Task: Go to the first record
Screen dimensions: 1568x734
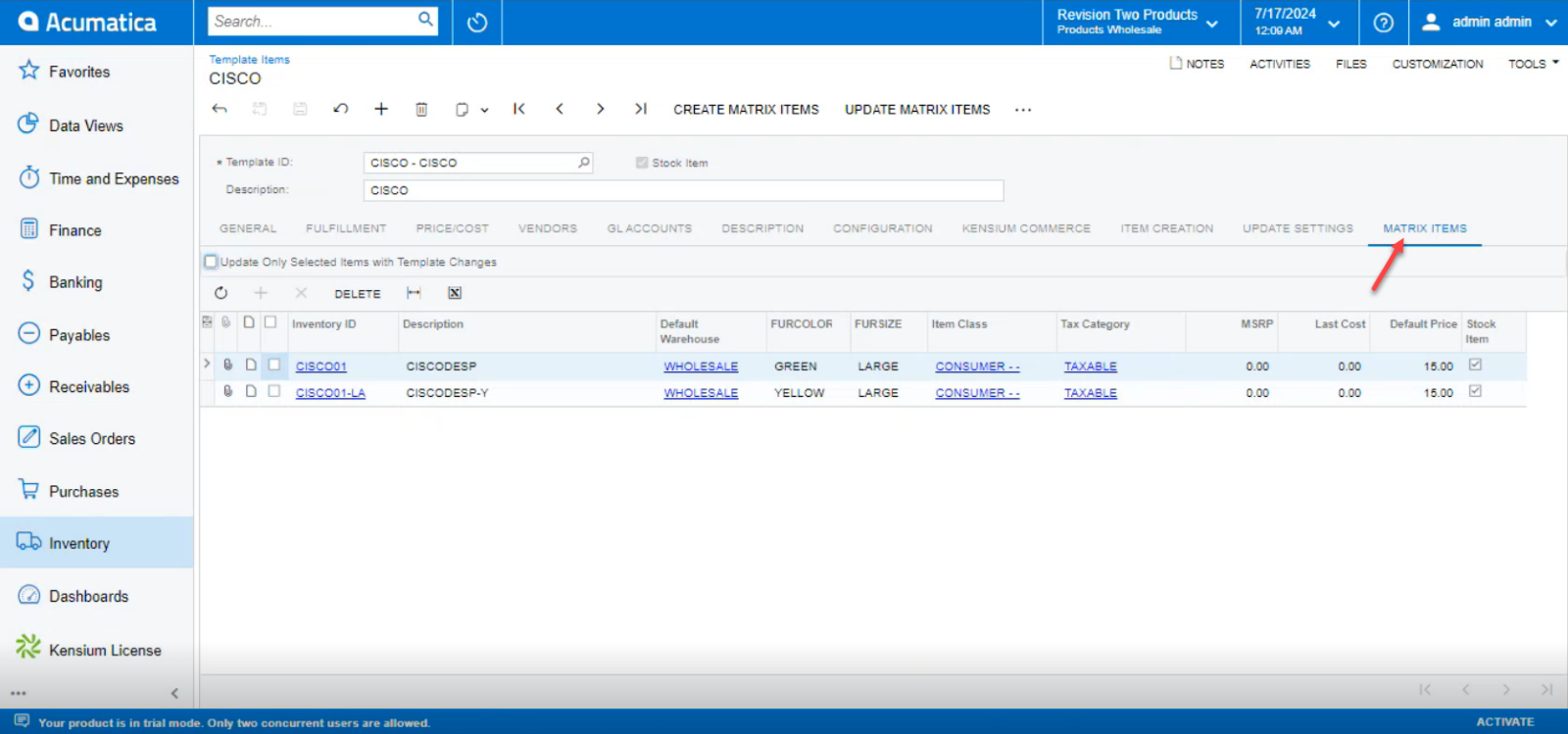Action: point(519,109)
